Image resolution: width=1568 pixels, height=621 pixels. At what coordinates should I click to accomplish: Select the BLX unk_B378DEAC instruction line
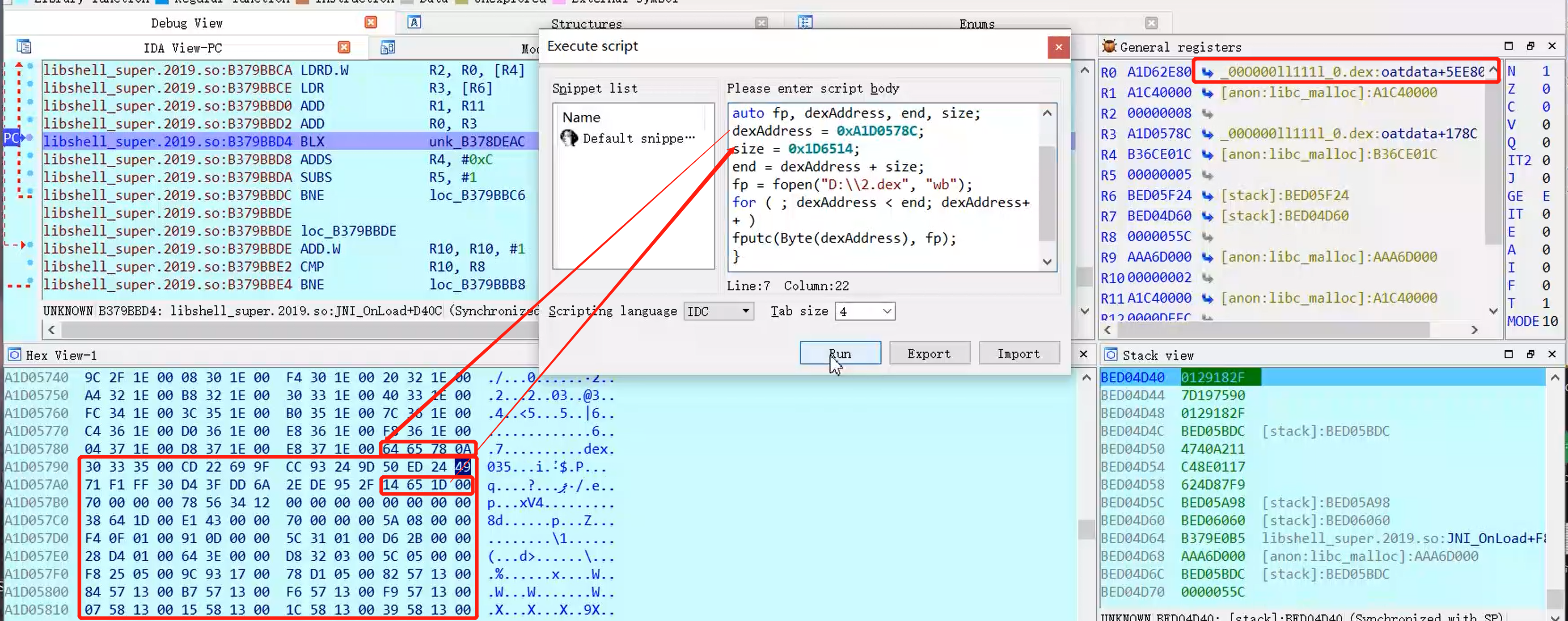point(290,142)
